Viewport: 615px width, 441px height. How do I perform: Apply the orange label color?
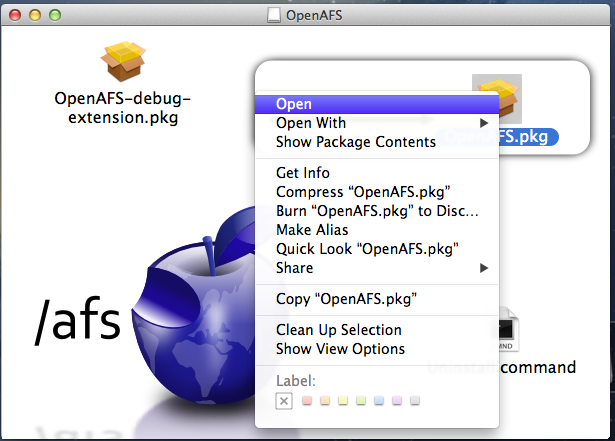coord(325,401)
